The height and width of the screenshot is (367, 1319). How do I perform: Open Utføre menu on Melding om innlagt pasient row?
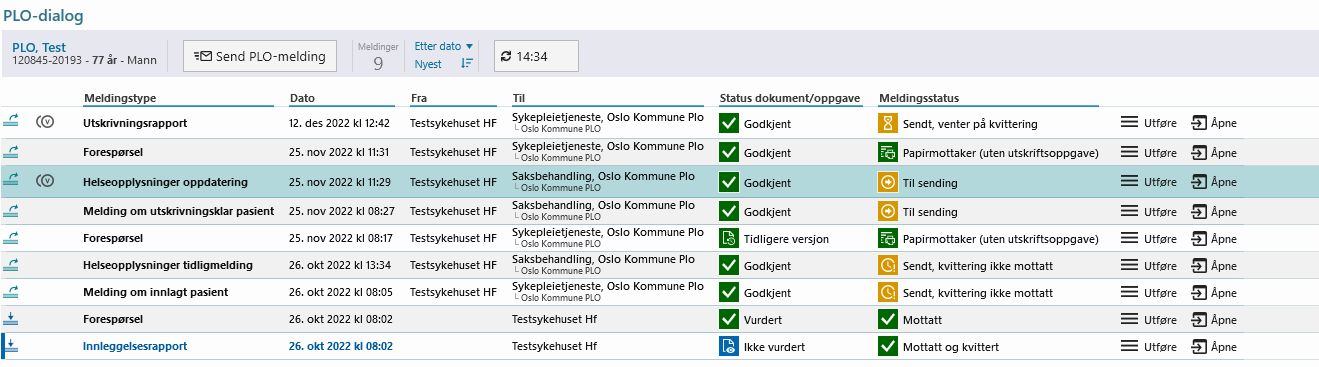(1148, 292)
